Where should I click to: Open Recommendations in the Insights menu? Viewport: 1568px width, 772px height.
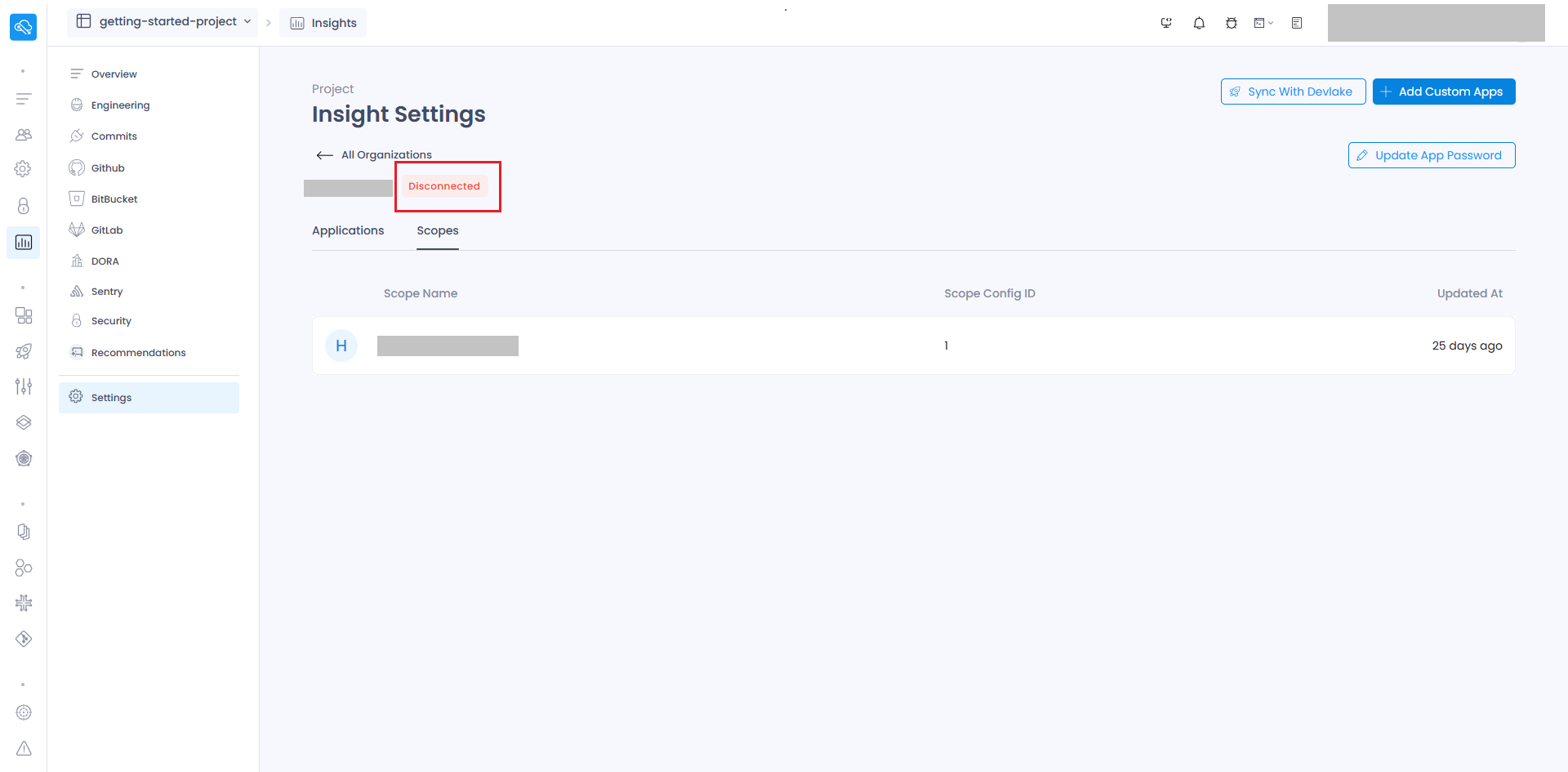[138, 352]
